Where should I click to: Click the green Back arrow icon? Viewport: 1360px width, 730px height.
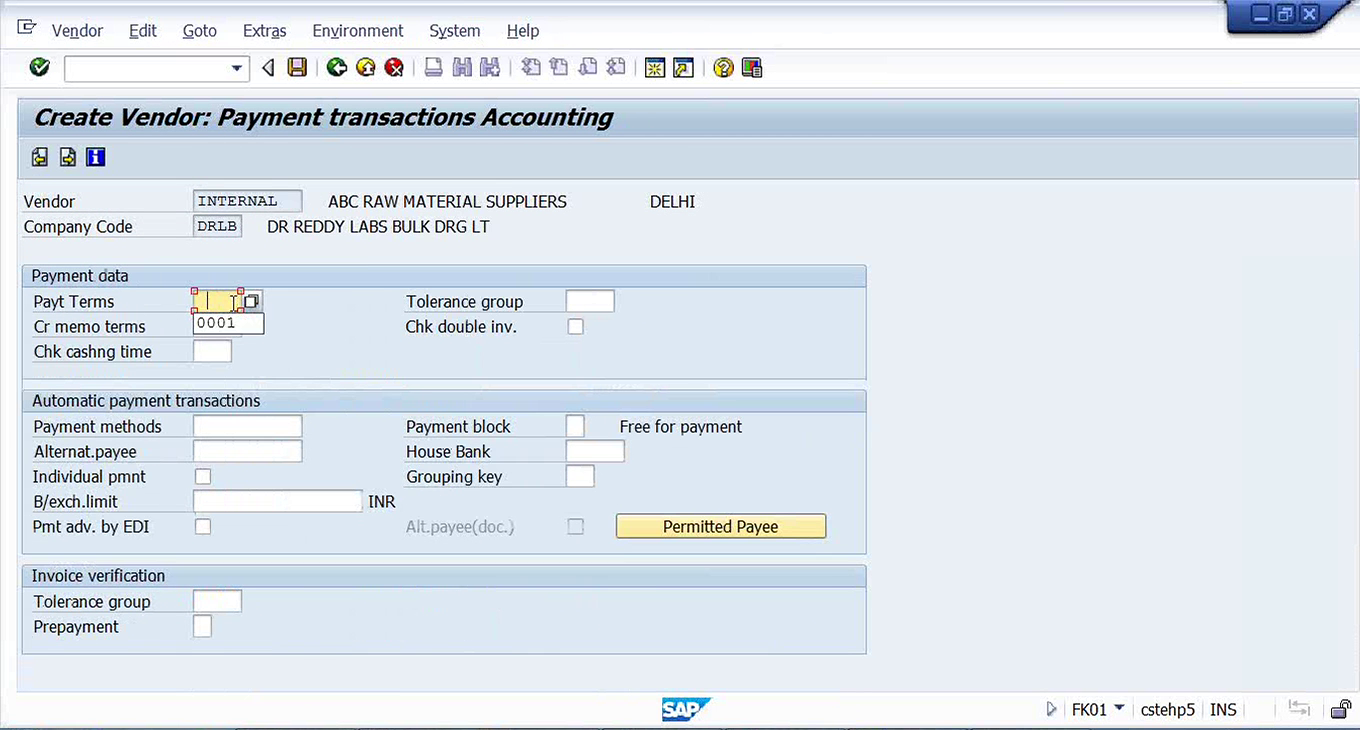[x=337, y=68]
